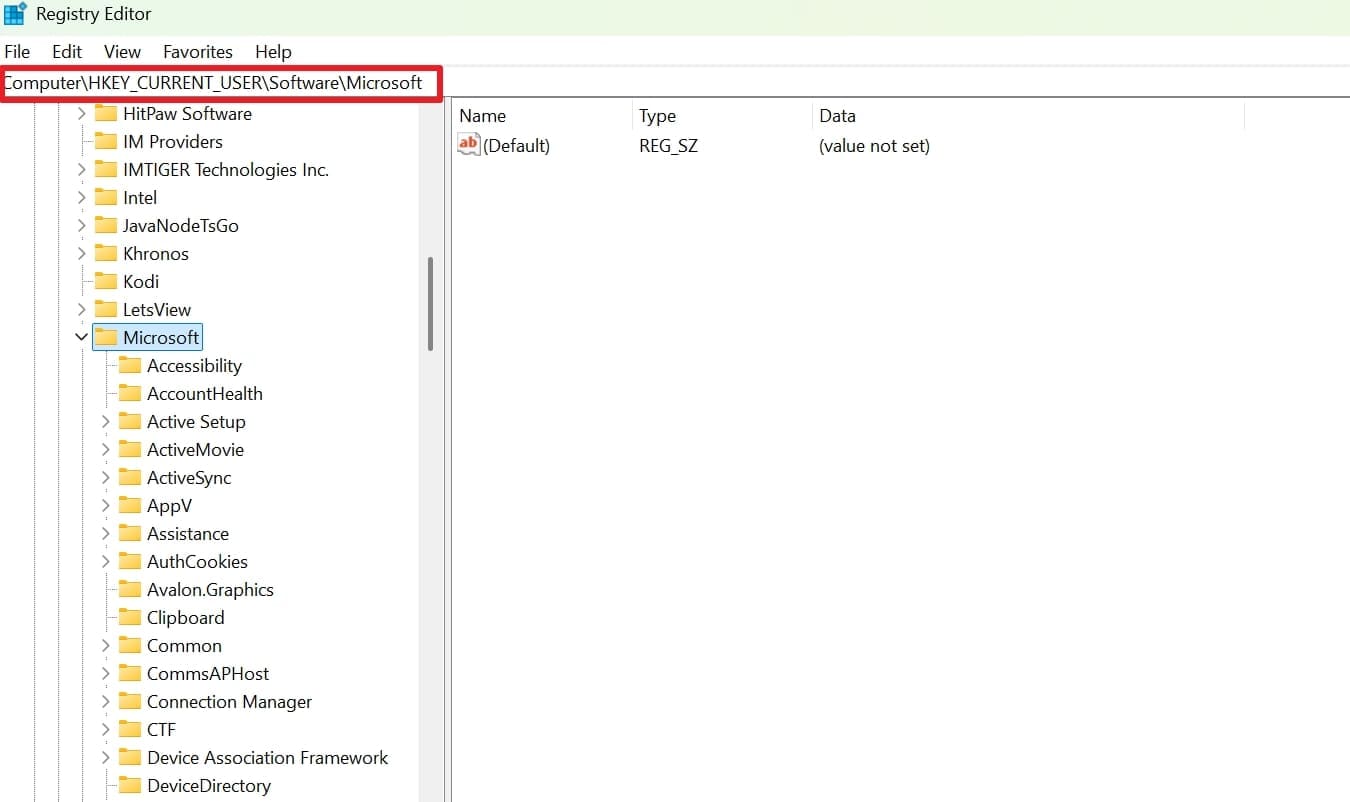Click the Avalon.Graphics folder icon

point(130,589)
